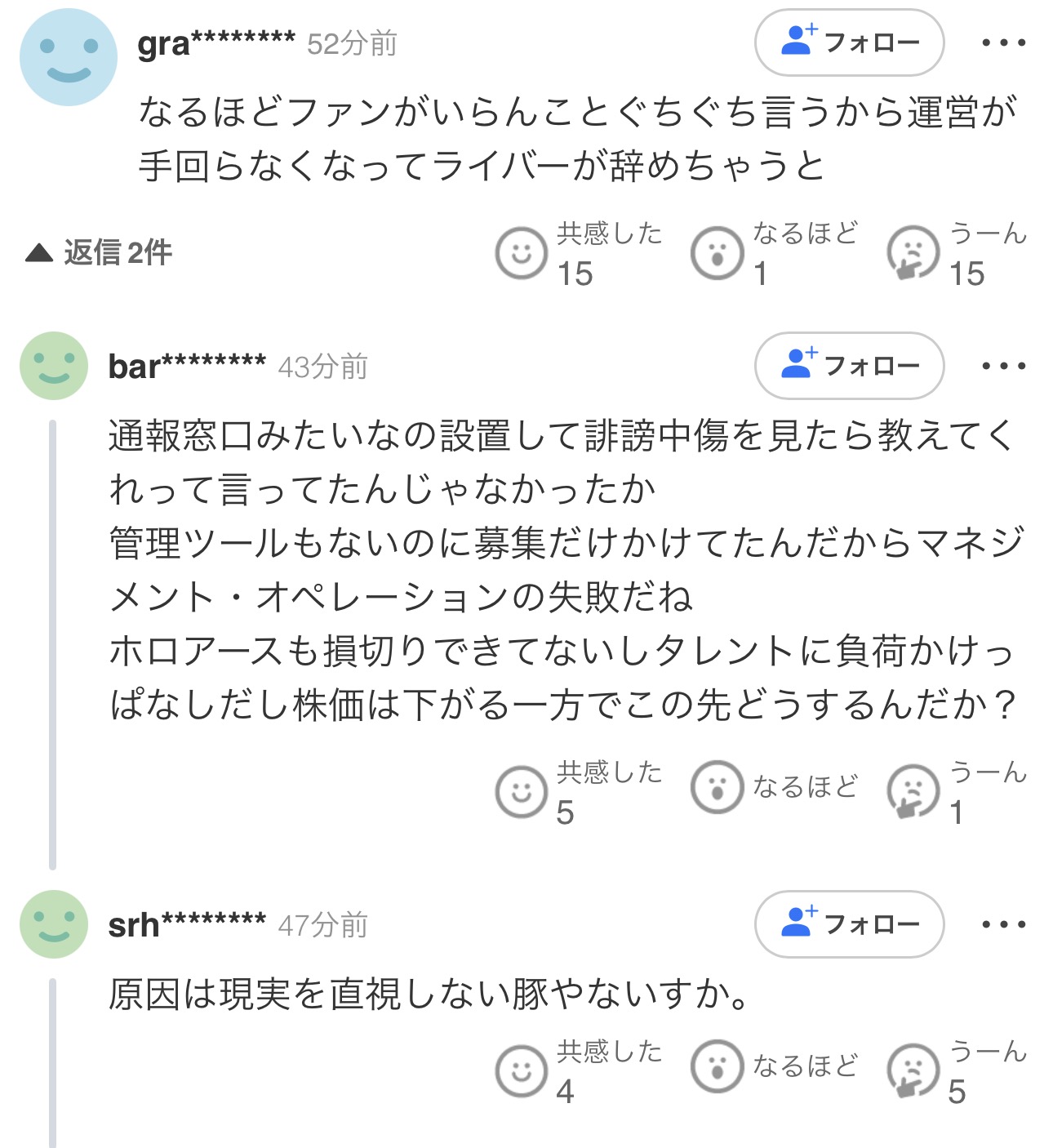Open three-dot menu on srh reply
The image size is (1053, 1148).
pyautogui.click(x=1003, y=924)
